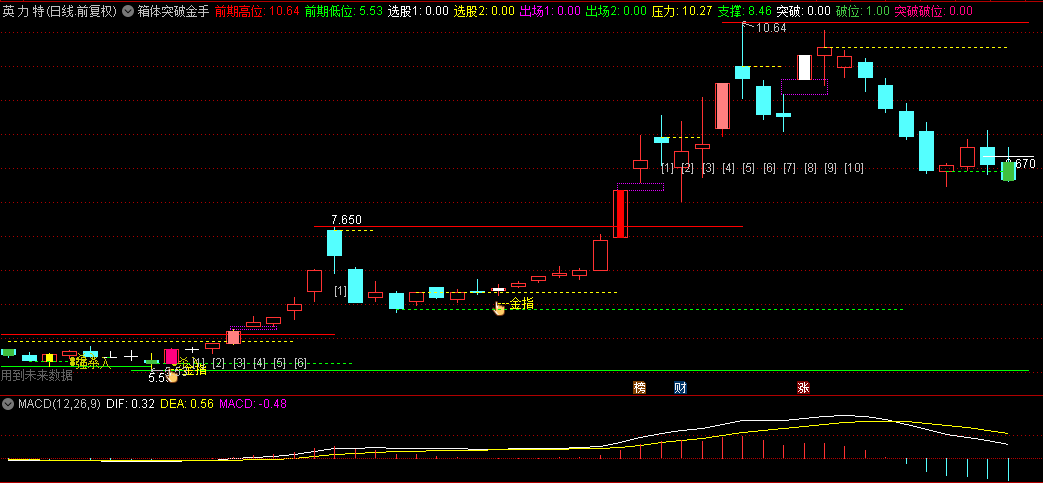This screenshot has width=1043, height=483.
Task: Click the [7] count marker in upper sequence
Action: click(x=789, y=168)
